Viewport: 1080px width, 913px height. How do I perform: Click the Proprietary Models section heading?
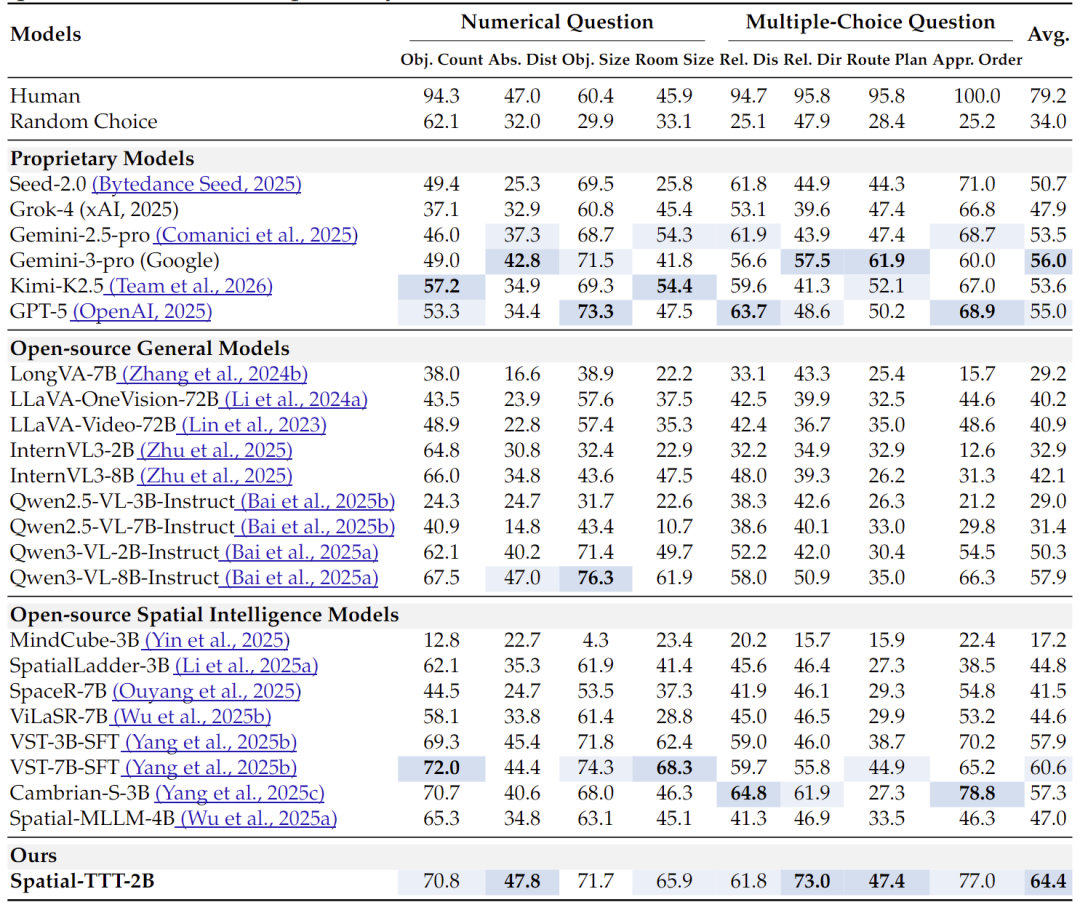tap(102, 159)
